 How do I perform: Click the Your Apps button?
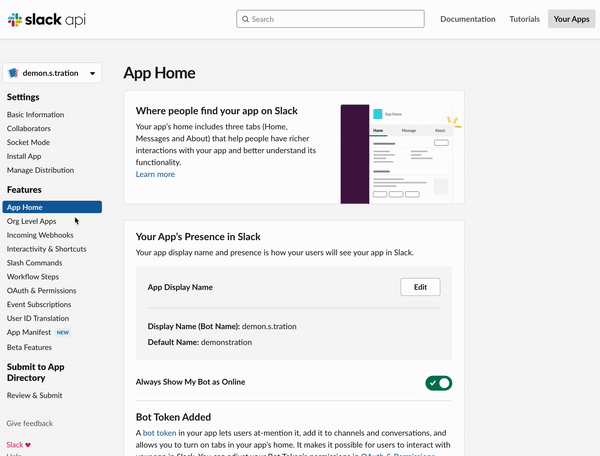click(x=571, y=19)
